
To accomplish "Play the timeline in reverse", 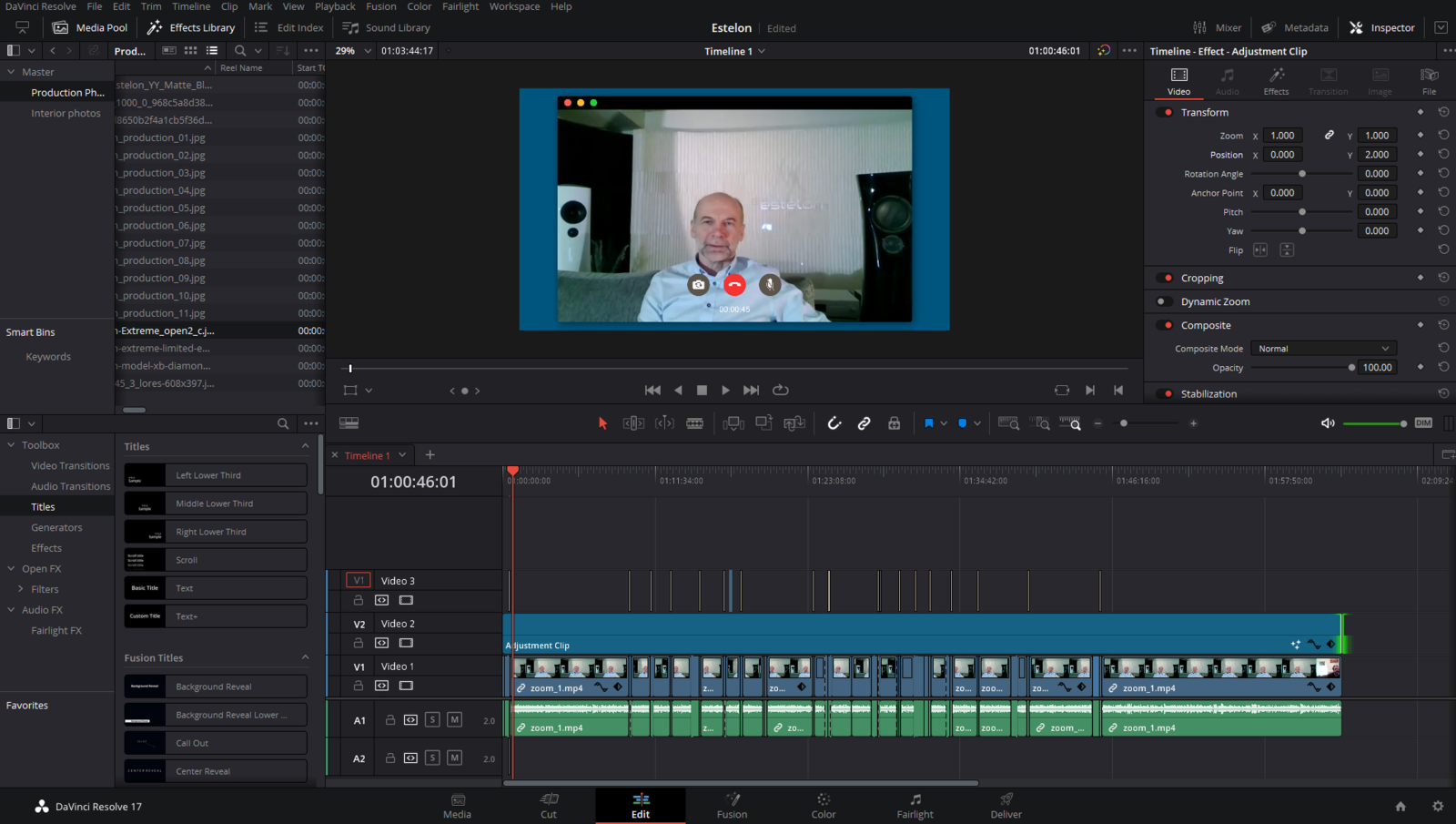I will click(678, 391).
